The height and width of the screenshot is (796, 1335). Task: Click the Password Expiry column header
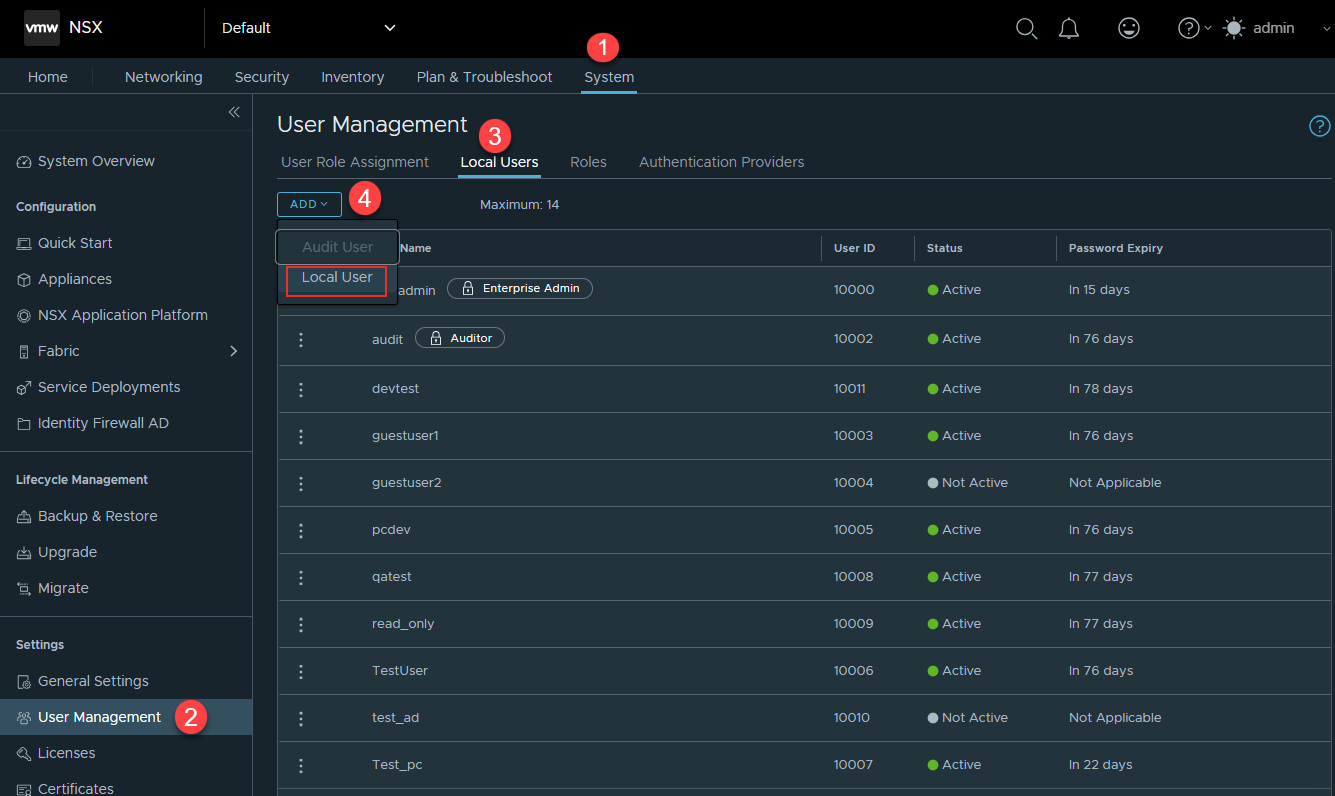(1115, 248)
